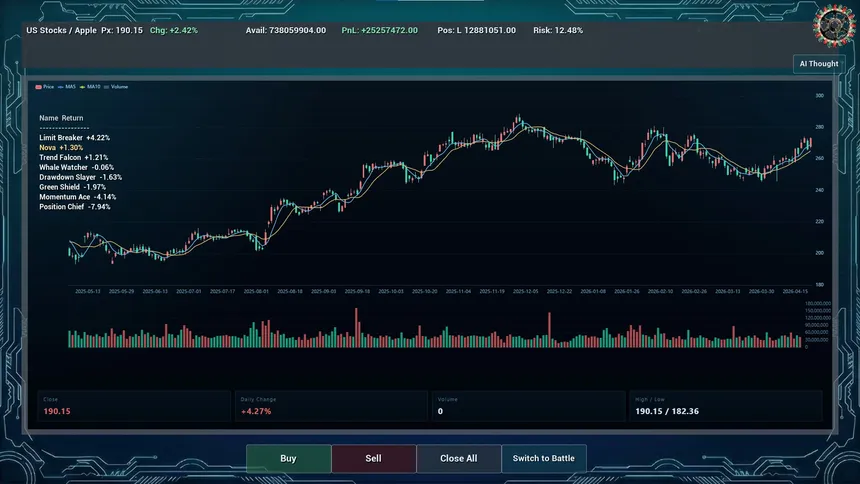Click Switch to Battle
Image resolution: width=860 pixels, height=484 pixels.
(544, 458)
